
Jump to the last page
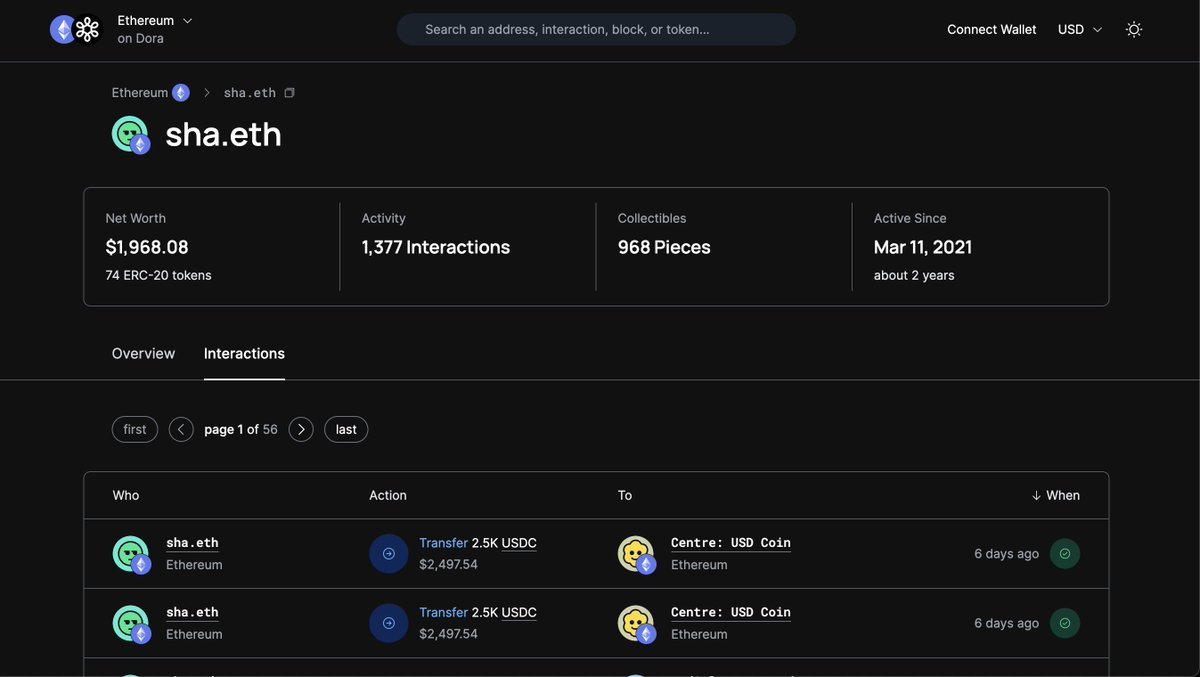(x=346, y=429)
